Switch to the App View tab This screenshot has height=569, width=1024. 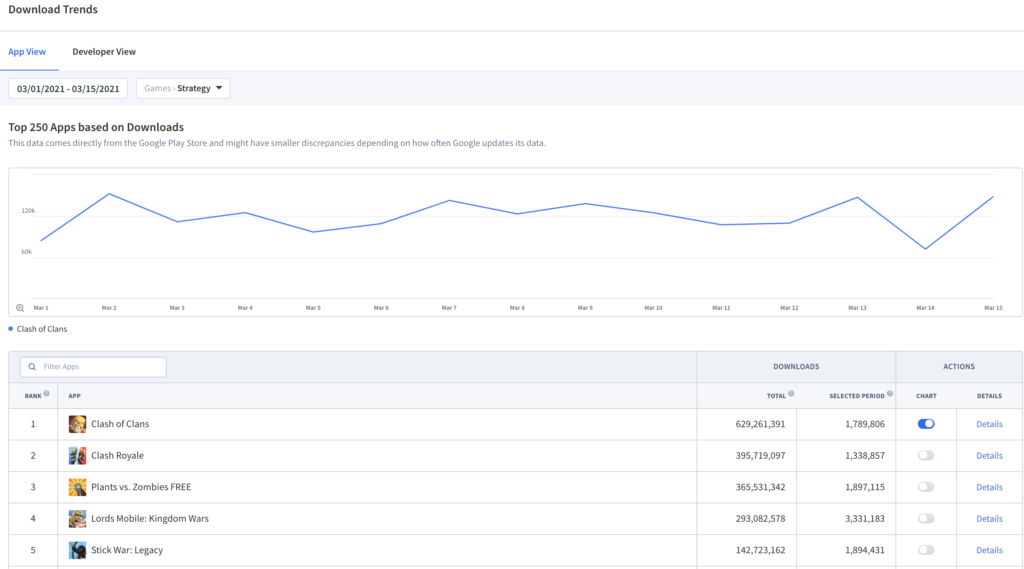coord(27,52)
